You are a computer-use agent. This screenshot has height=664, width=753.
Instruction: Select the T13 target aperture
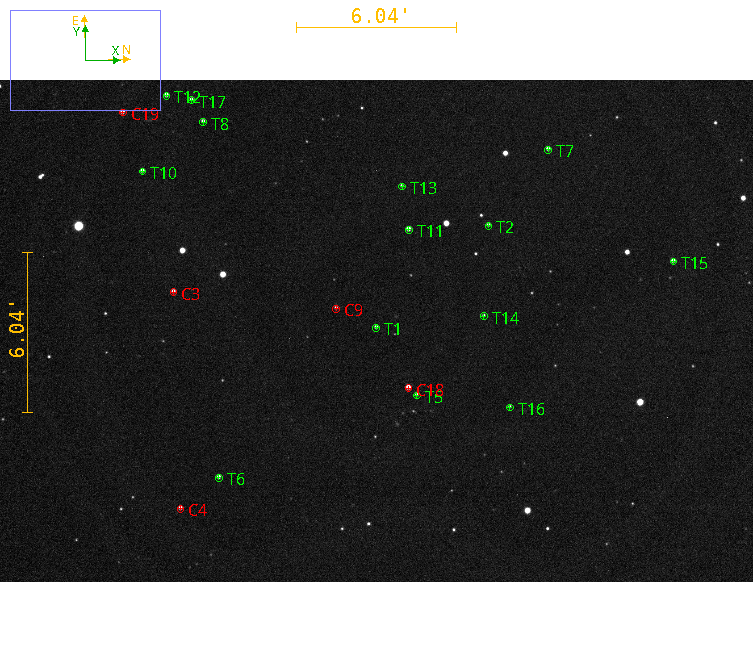[402, 187]
